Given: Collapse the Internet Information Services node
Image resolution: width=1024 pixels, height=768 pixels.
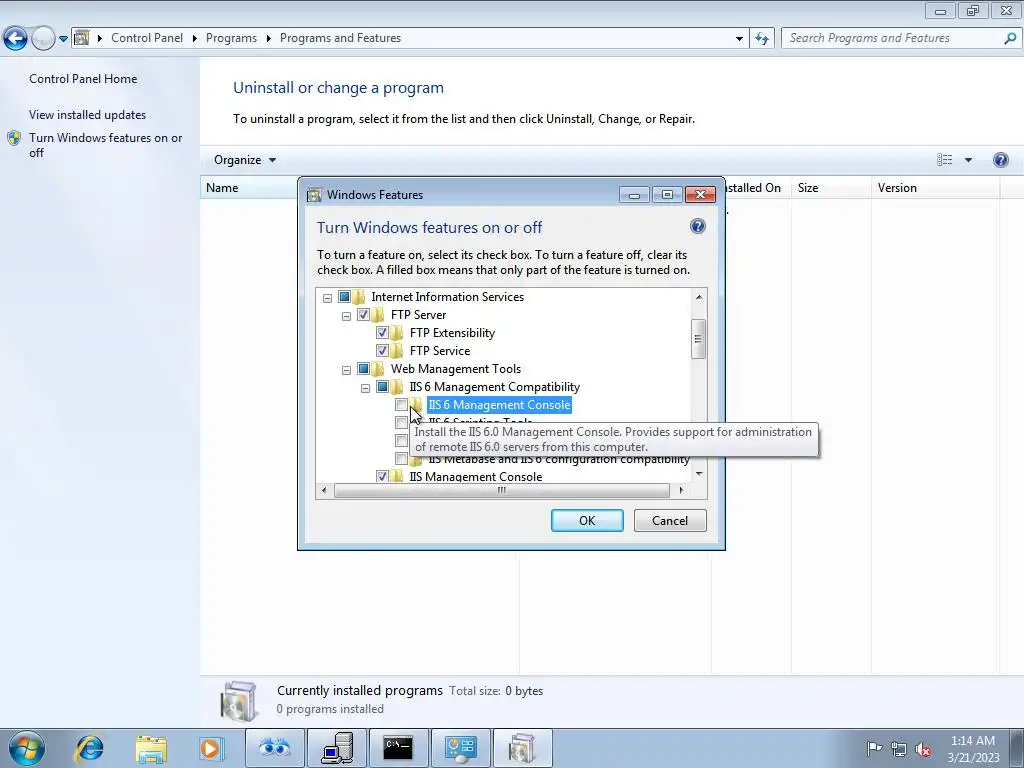Looking at the screenshot, I should coord(327,298).
